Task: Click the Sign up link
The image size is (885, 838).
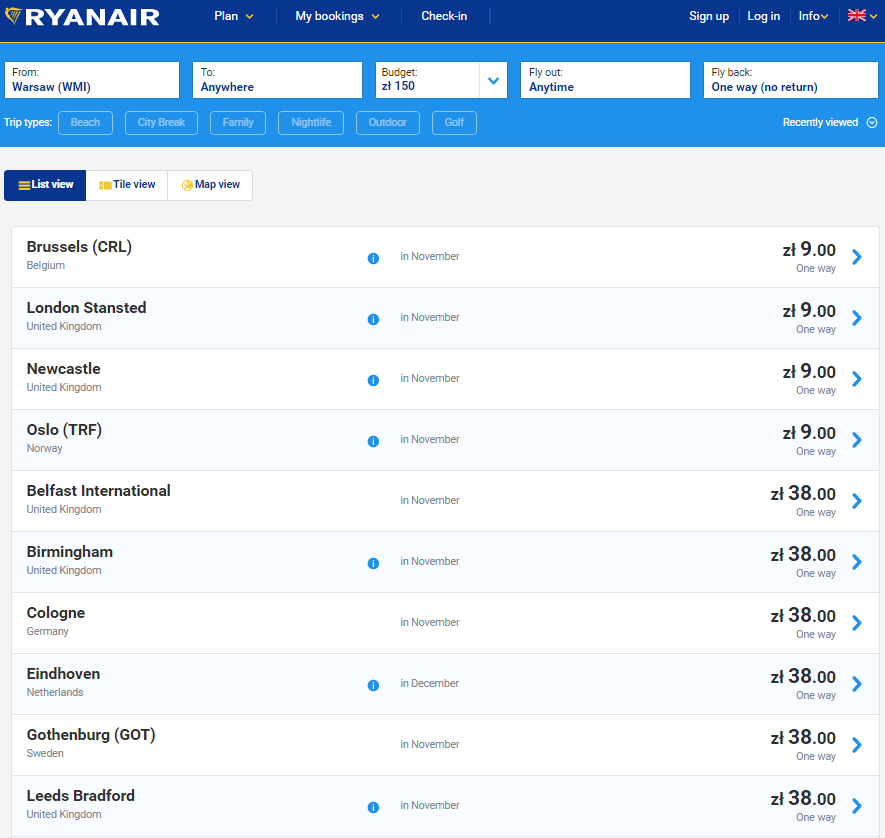Action: [x=709, y=16]
